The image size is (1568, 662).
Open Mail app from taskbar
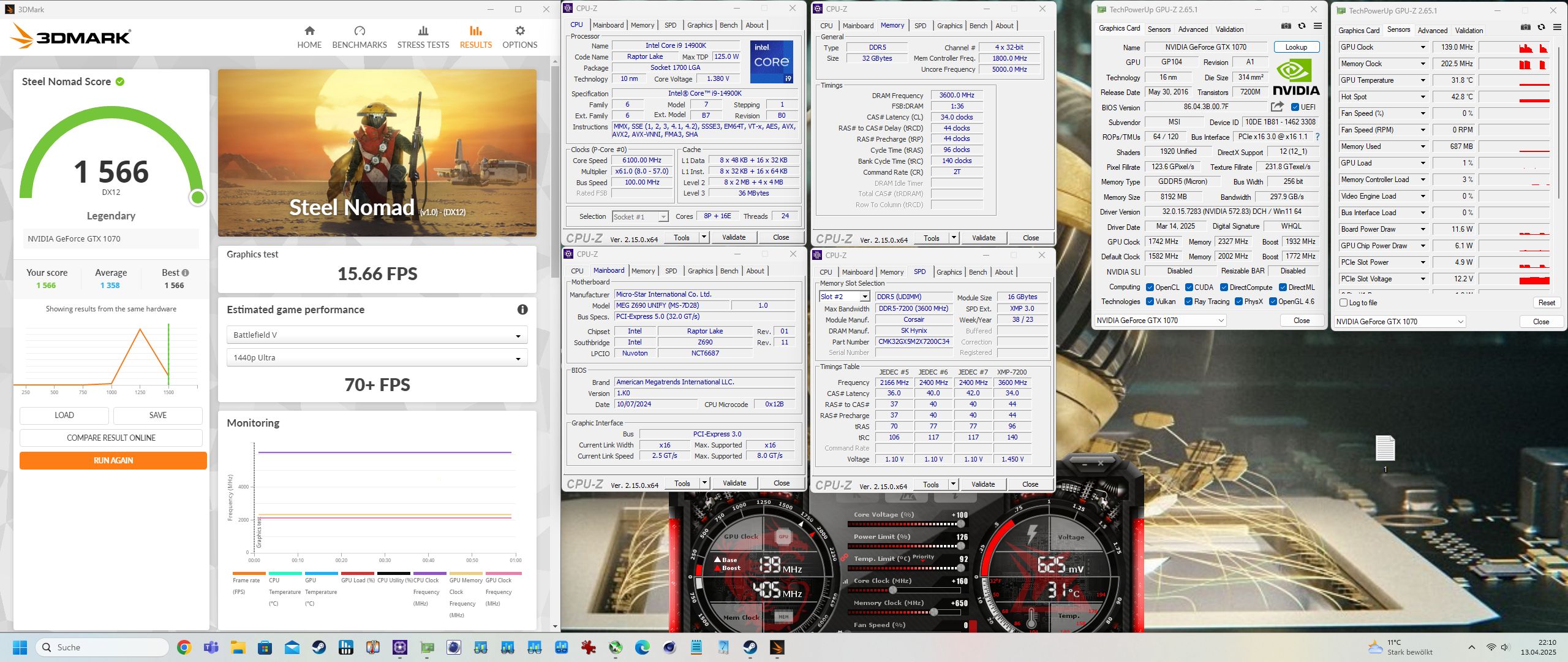click(x=292, y=647)
